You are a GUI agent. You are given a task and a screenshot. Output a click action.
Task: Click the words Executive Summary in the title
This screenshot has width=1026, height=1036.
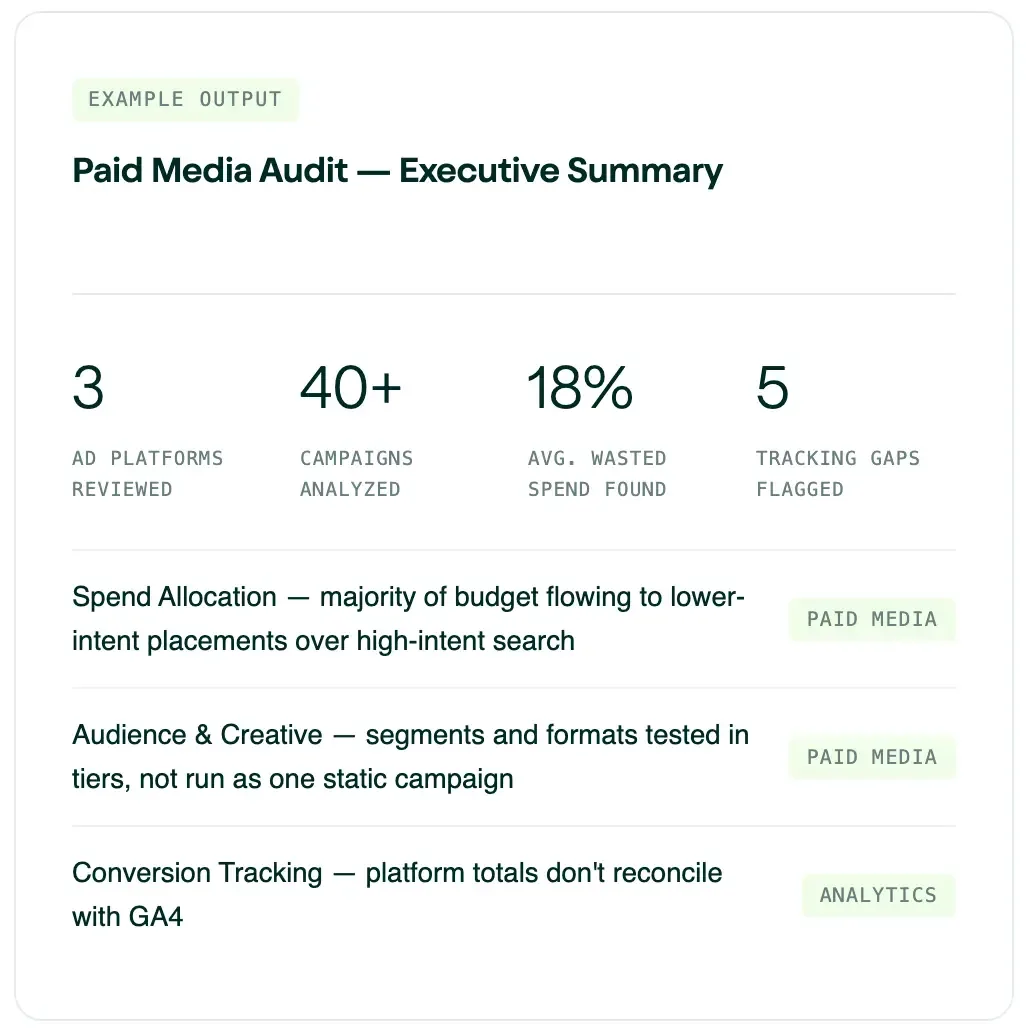click(561, 171)
